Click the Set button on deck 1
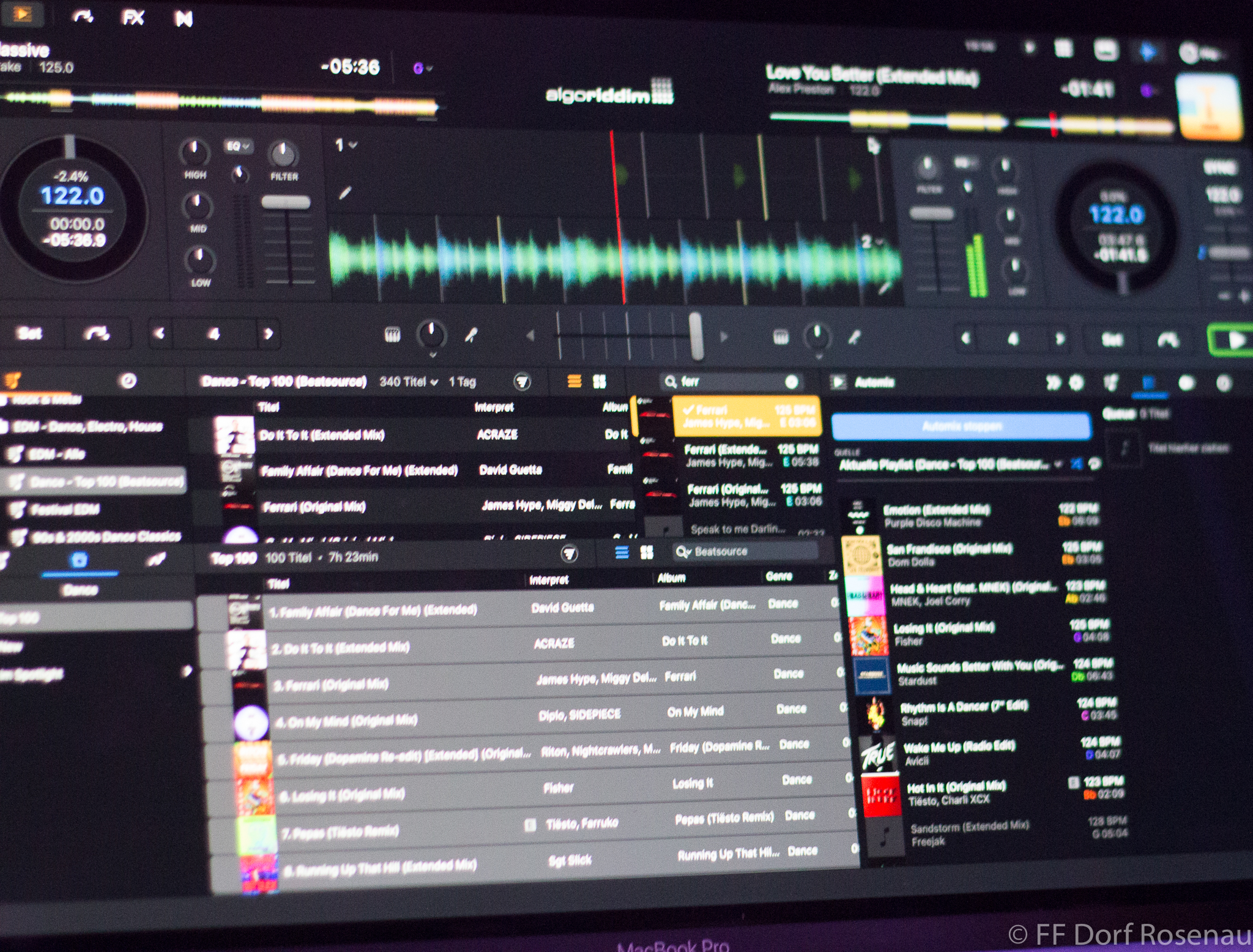1253x952 pixels. [x=29, y=333]
